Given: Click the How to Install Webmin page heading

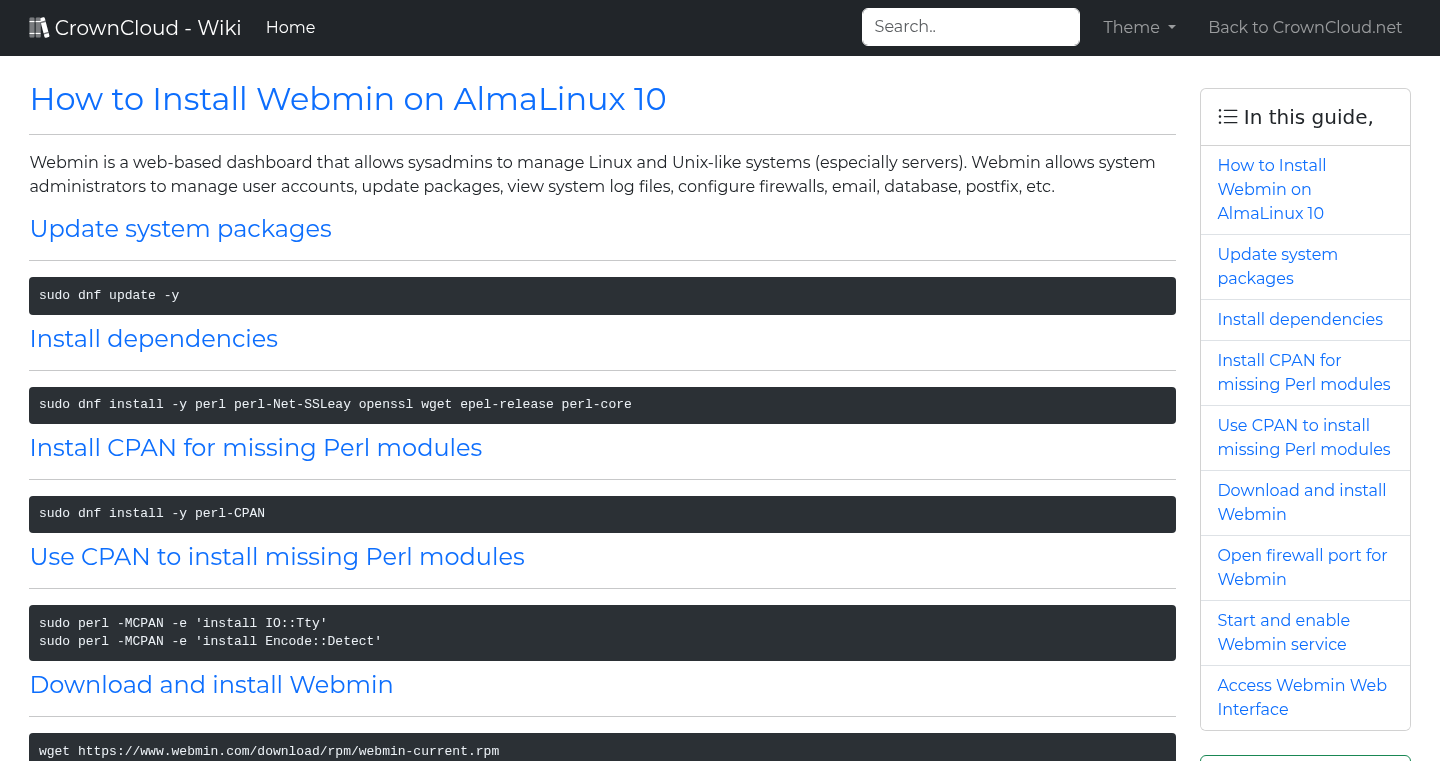Looking at the screenshot, I should 348,99.
